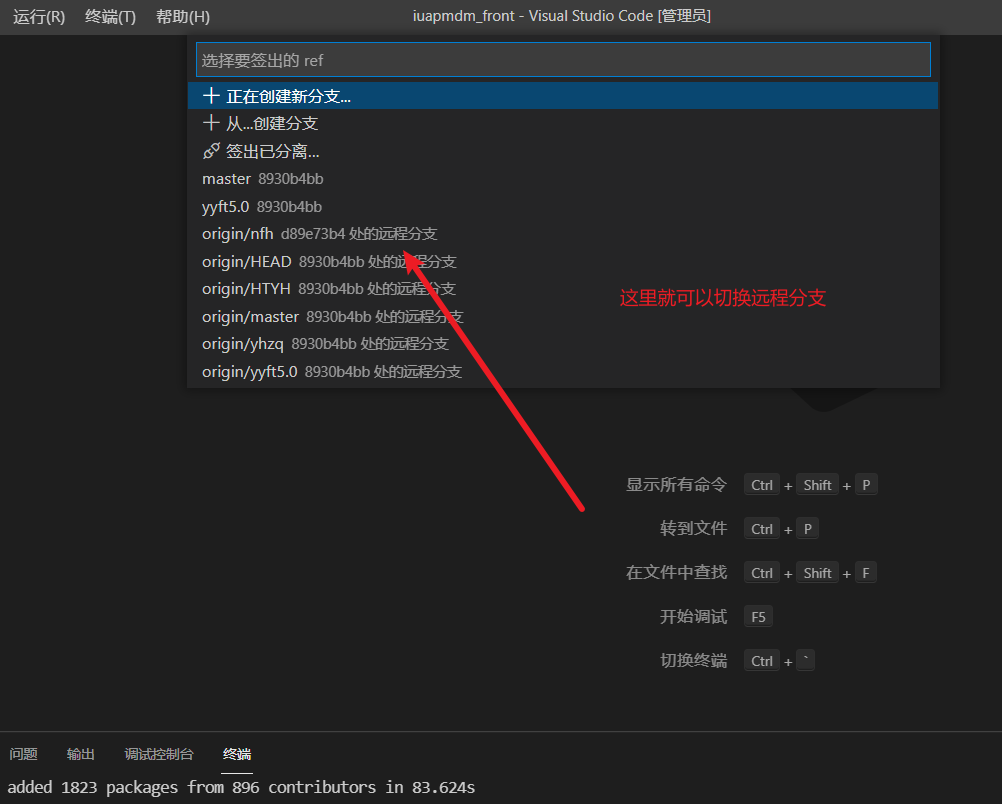The height and width of the screenshot is (804, 1002).
Task: Check out local yyft5.0 branch
Action: [563, 206]
